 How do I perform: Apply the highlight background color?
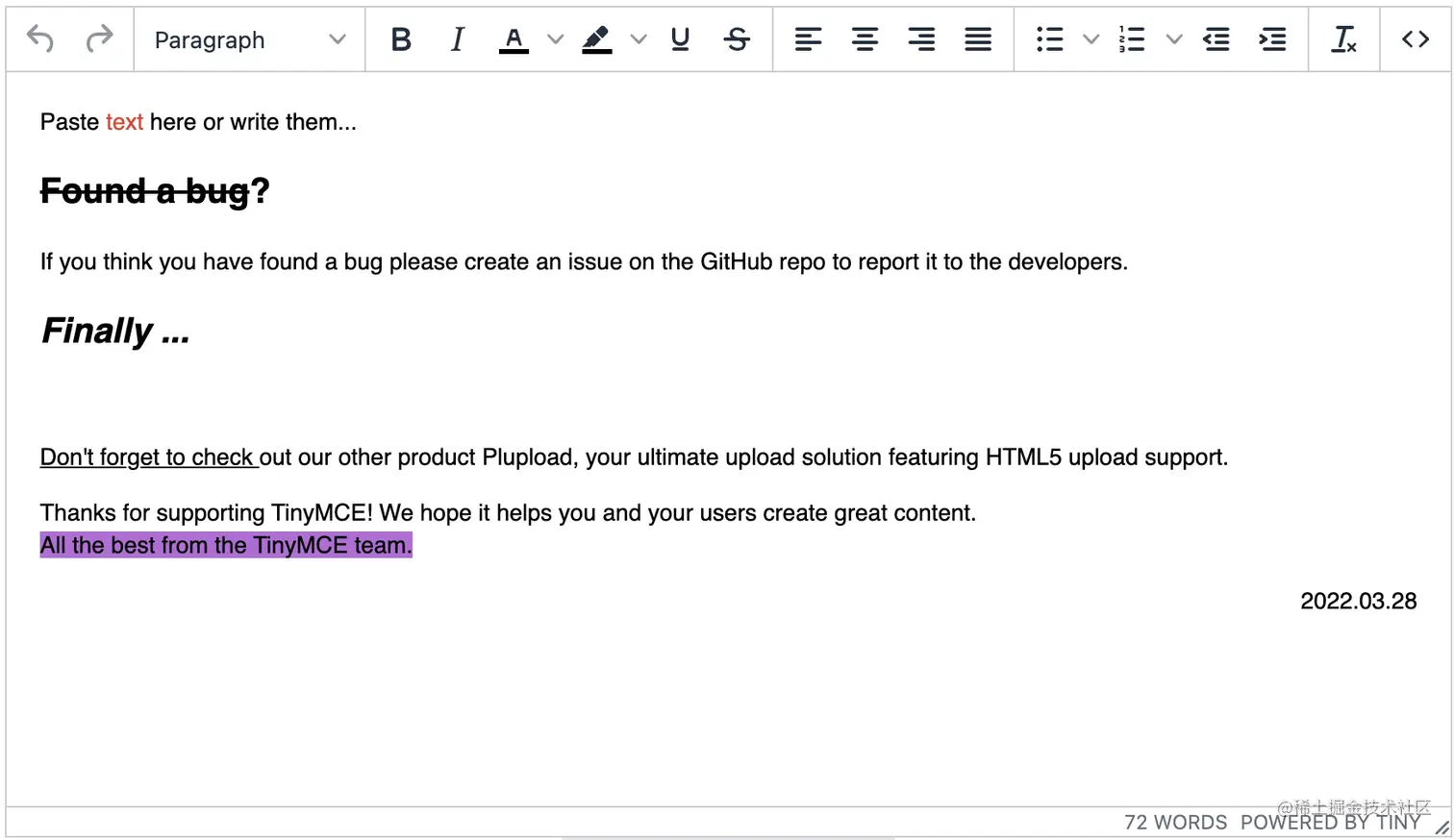click(597, 39)
